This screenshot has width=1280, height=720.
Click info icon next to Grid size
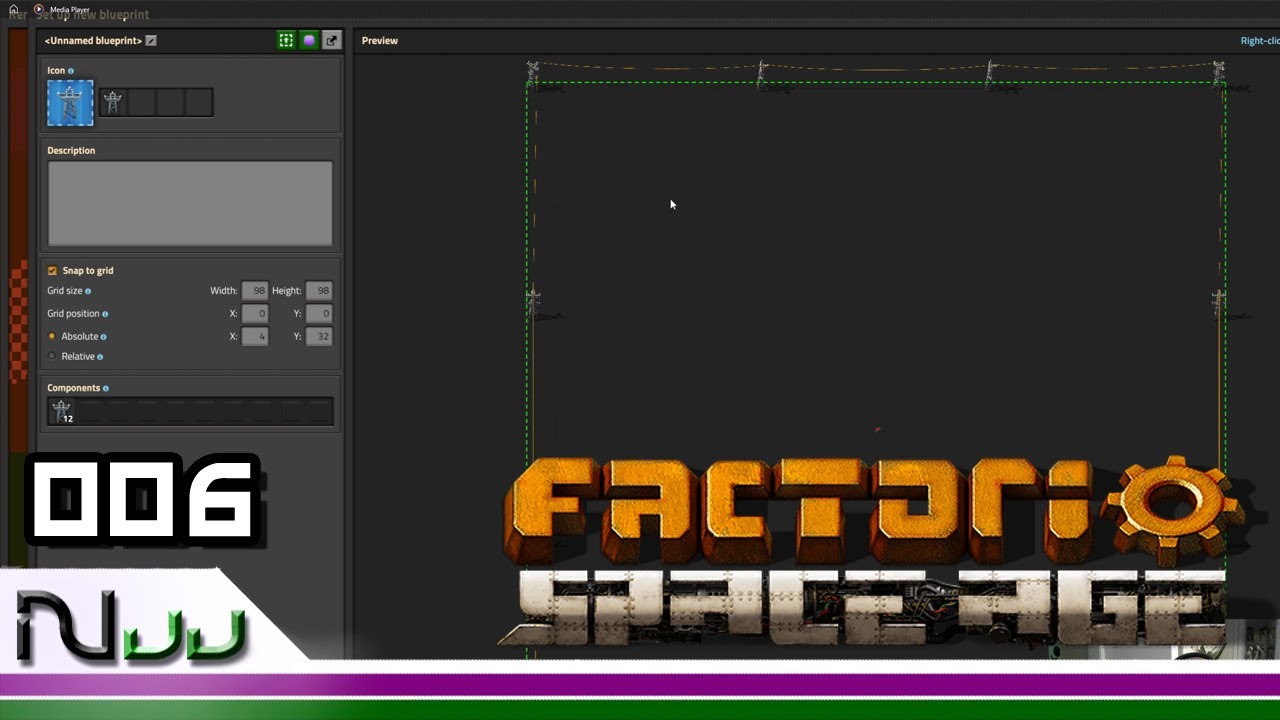click(88, 291)
